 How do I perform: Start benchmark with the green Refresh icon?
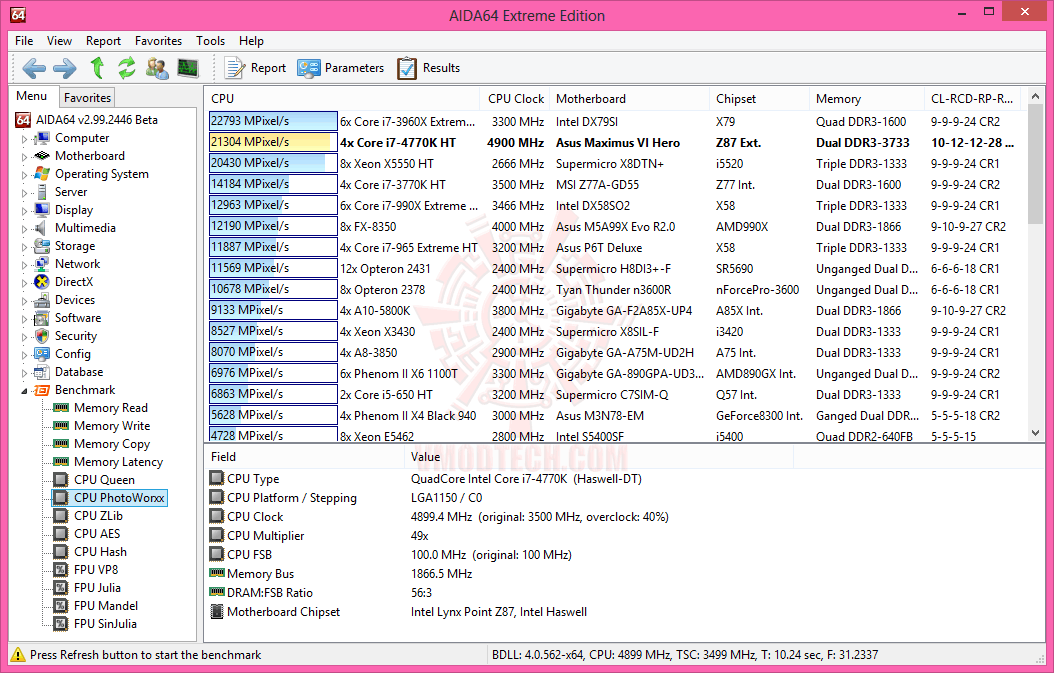126,68
